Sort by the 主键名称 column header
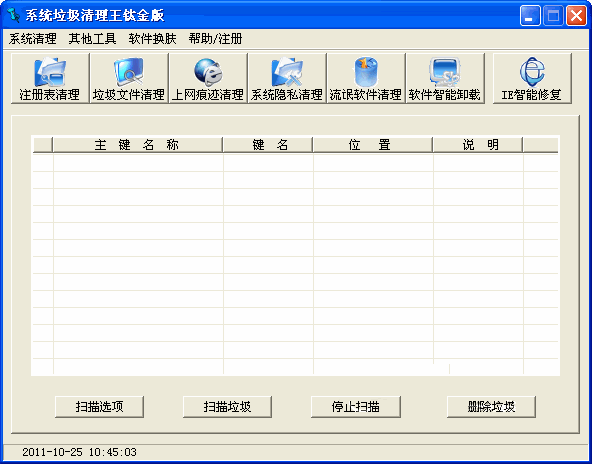The height and width of the screenshot is (464, 592). (137, 145)
